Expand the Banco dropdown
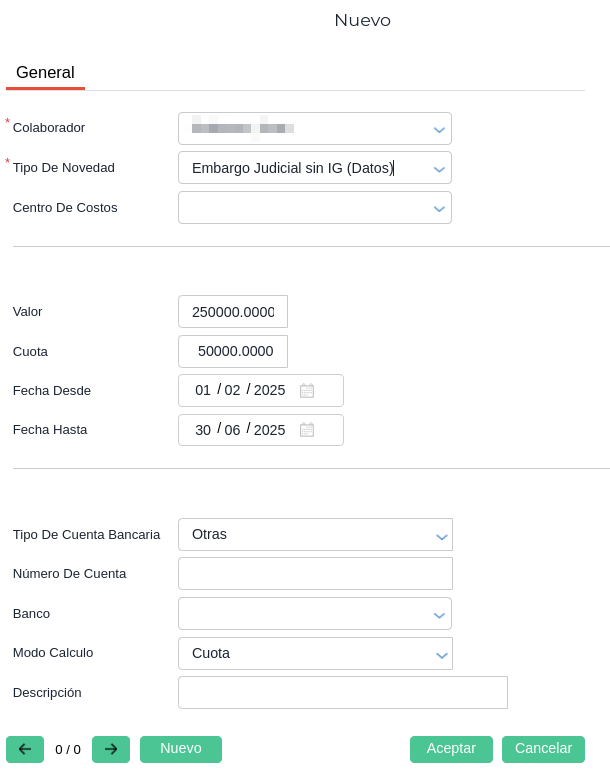This screenshot has width=610, height=776. coord(439,615)
